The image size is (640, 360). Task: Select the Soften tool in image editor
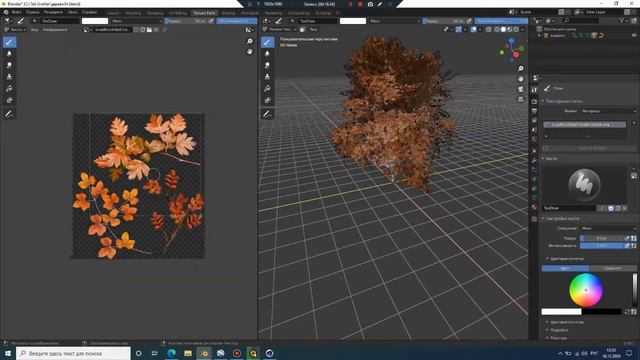pyautogui.click(x=9, y=53)
